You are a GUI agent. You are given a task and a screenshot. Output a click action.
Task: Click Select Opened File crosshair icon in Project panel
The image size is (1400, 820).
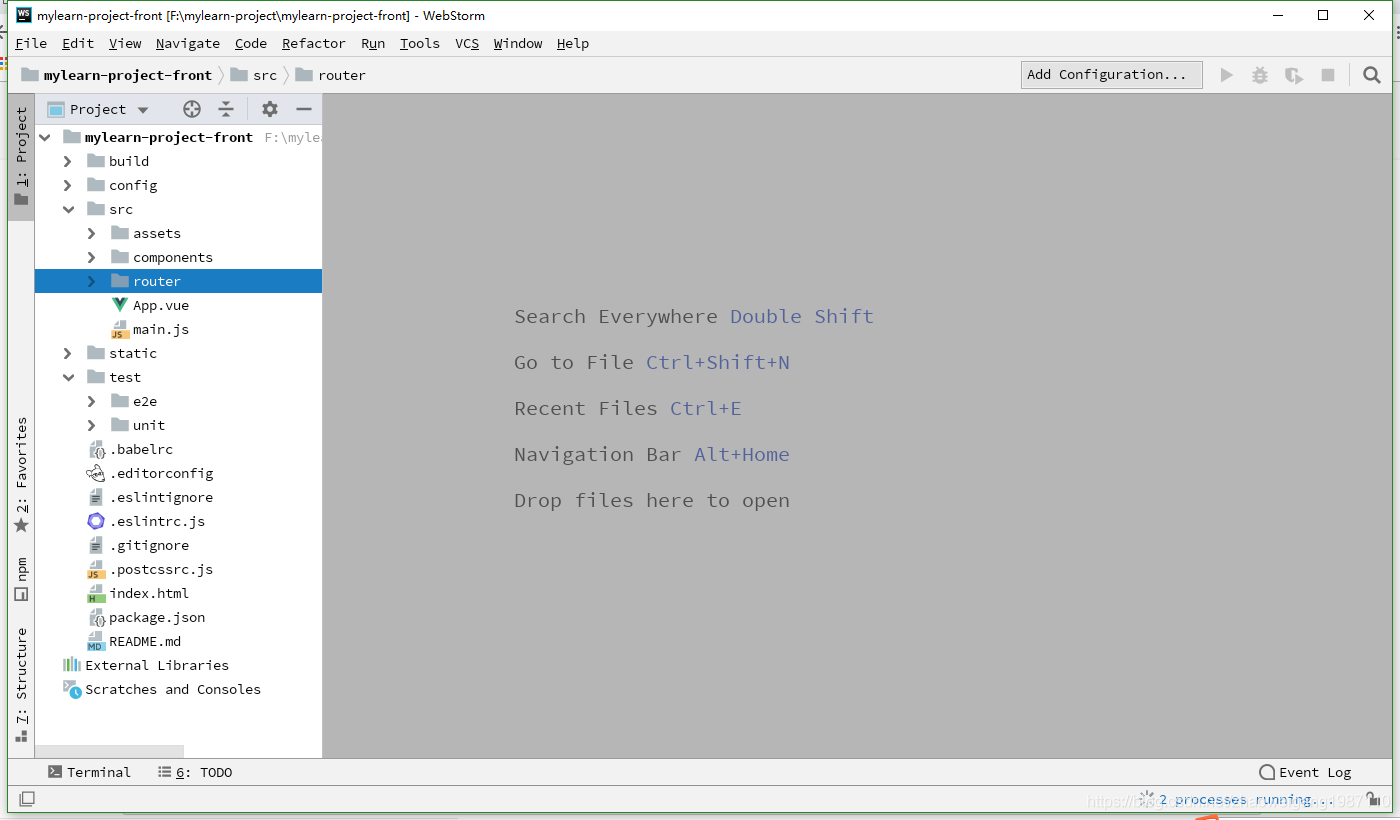[191, 109]
